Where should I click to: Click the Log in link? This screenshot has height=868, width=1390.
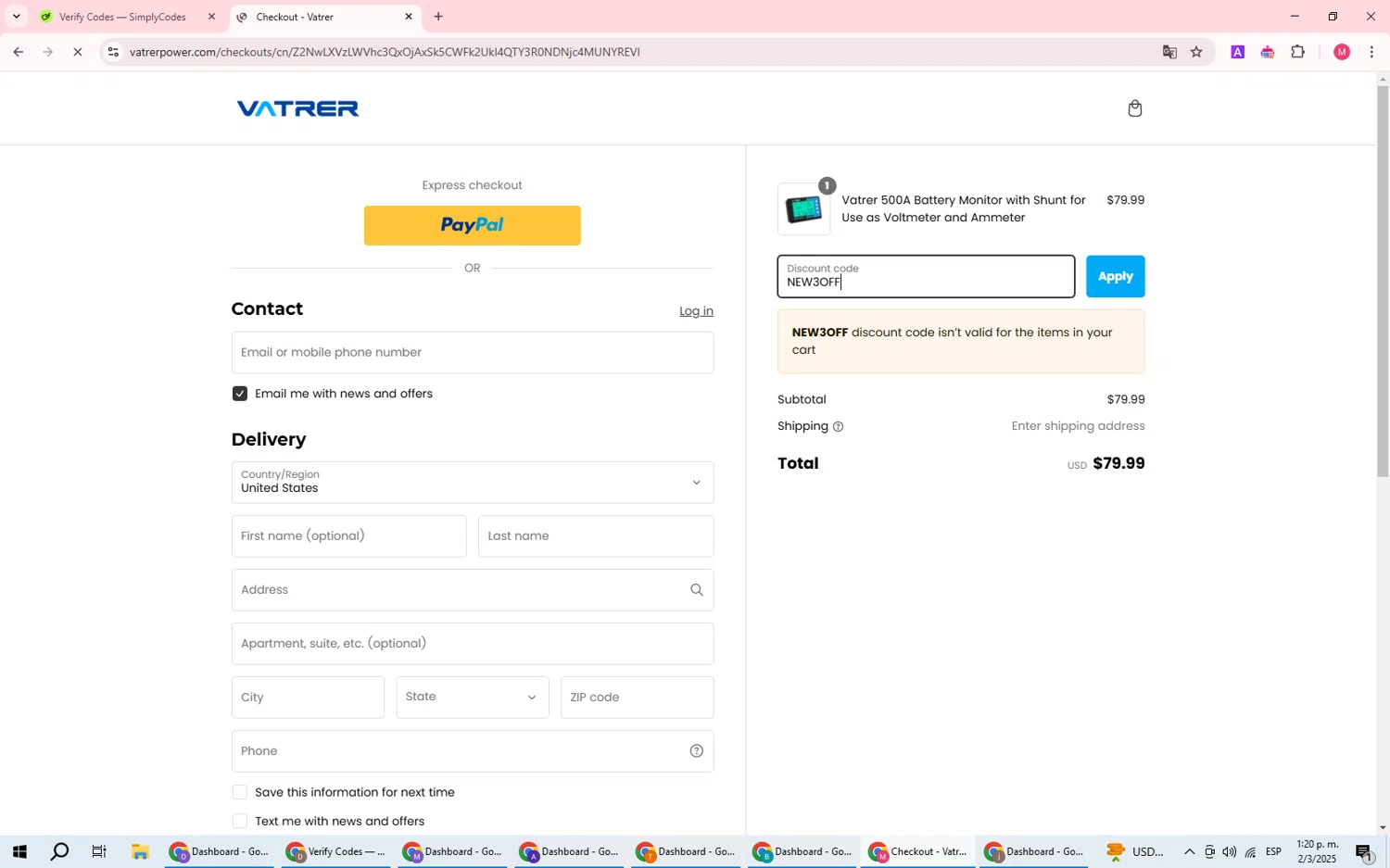[696, 311]
